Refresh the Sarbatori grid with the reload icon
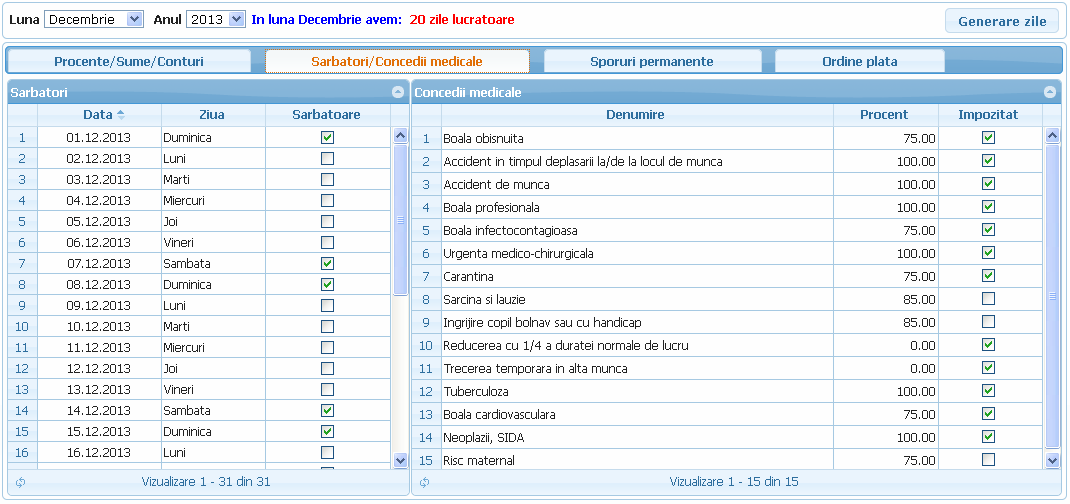This screenshot has height=504, width=1070. (20, 482)
